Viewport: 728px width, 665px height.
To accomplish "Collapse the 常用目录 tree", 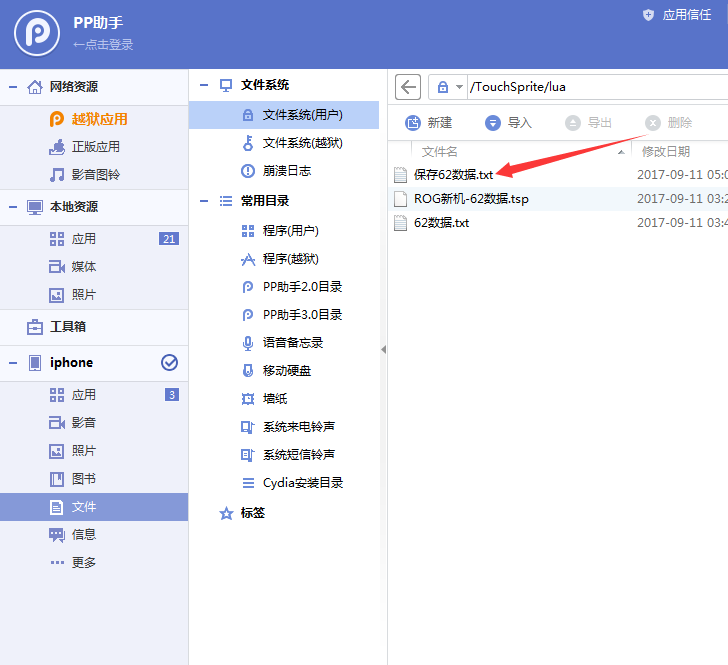I will (204, 201).
